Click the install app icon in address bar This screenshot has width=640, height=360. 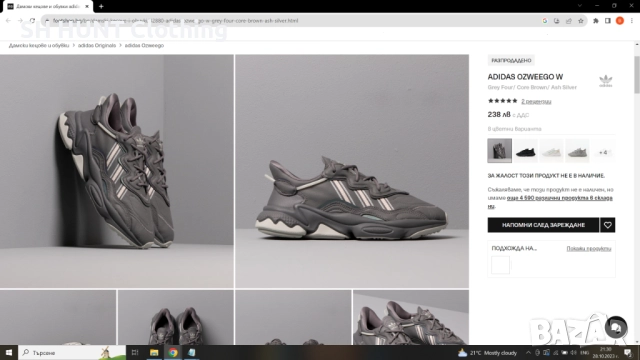click(556, 21)
